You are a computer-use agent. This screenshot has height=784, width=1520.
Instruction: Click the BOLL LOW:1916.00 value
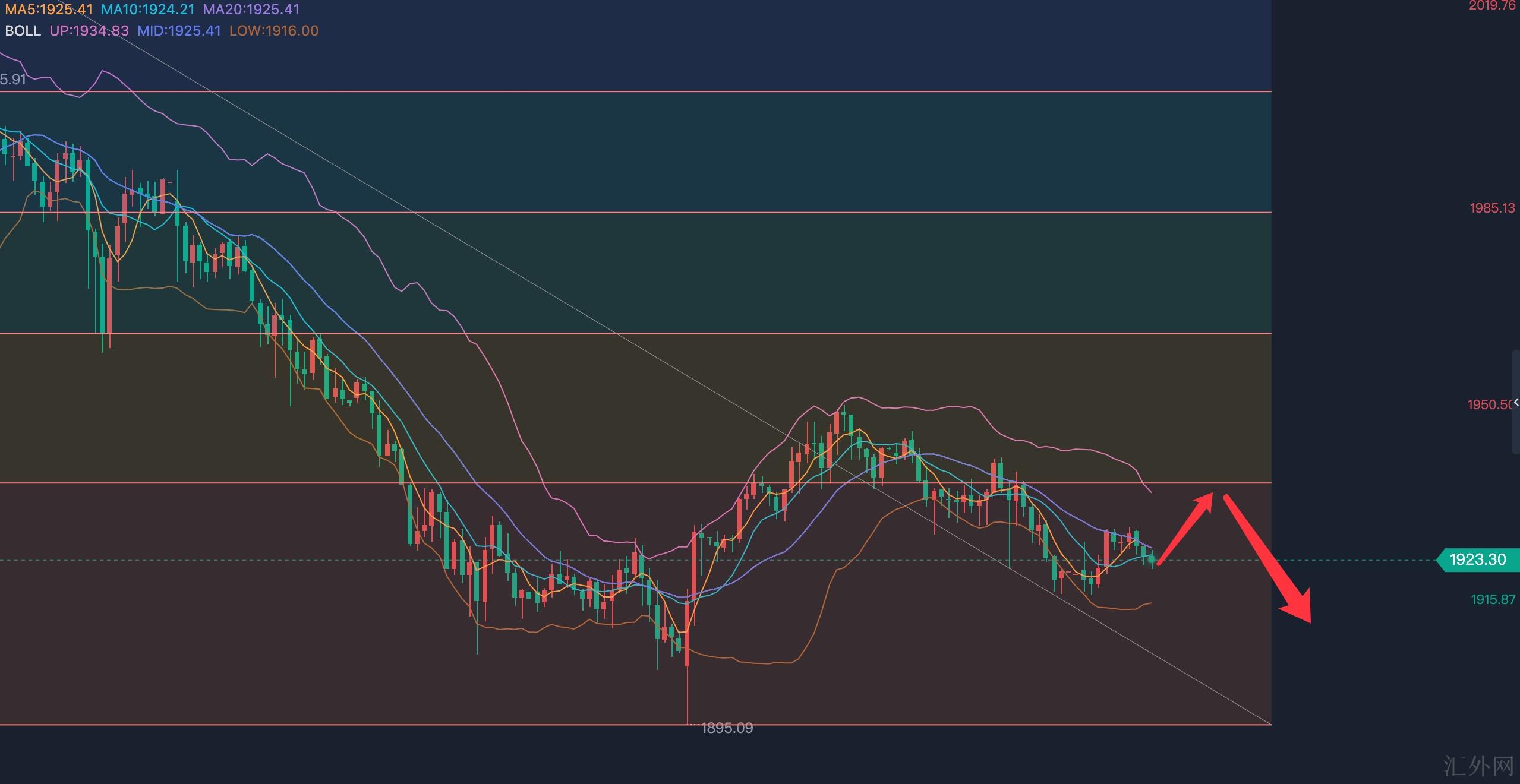273,31
